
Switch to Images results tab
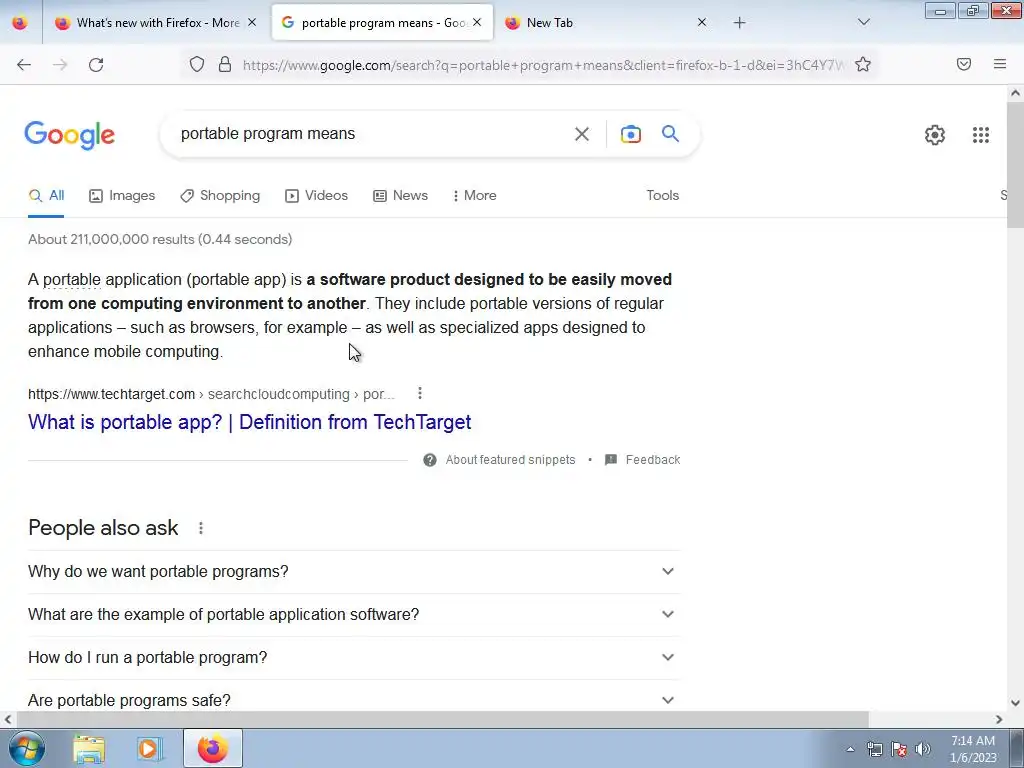point(122,195)
